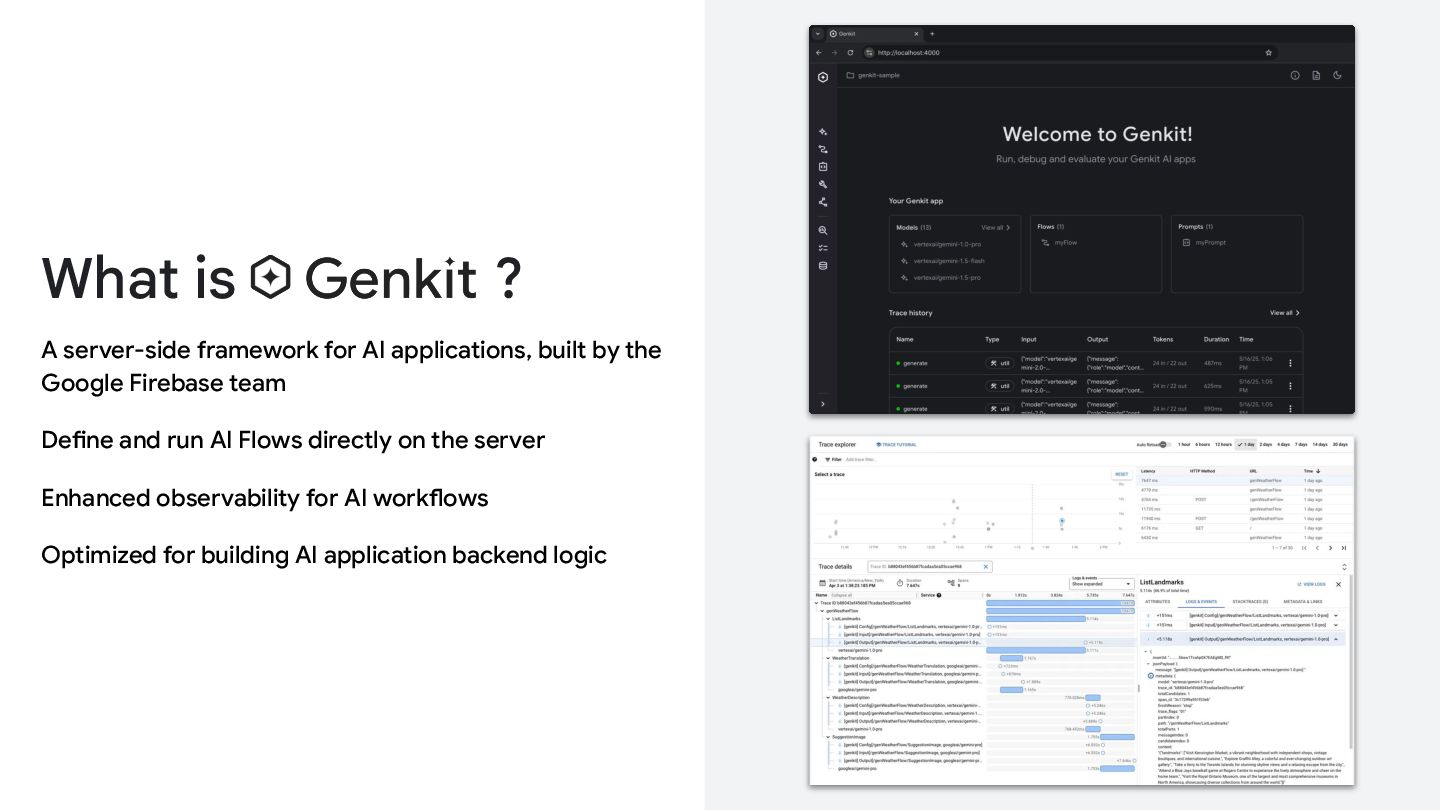Select the 7 days time range
The height and width of the screenshot is (810, 1440).
pyautogui.click(x=1301, y=444)
